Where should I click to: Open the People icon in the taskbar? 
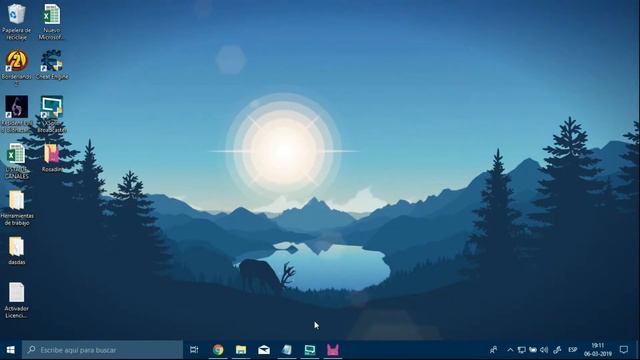pyautogui.click(x=493, y=350)
